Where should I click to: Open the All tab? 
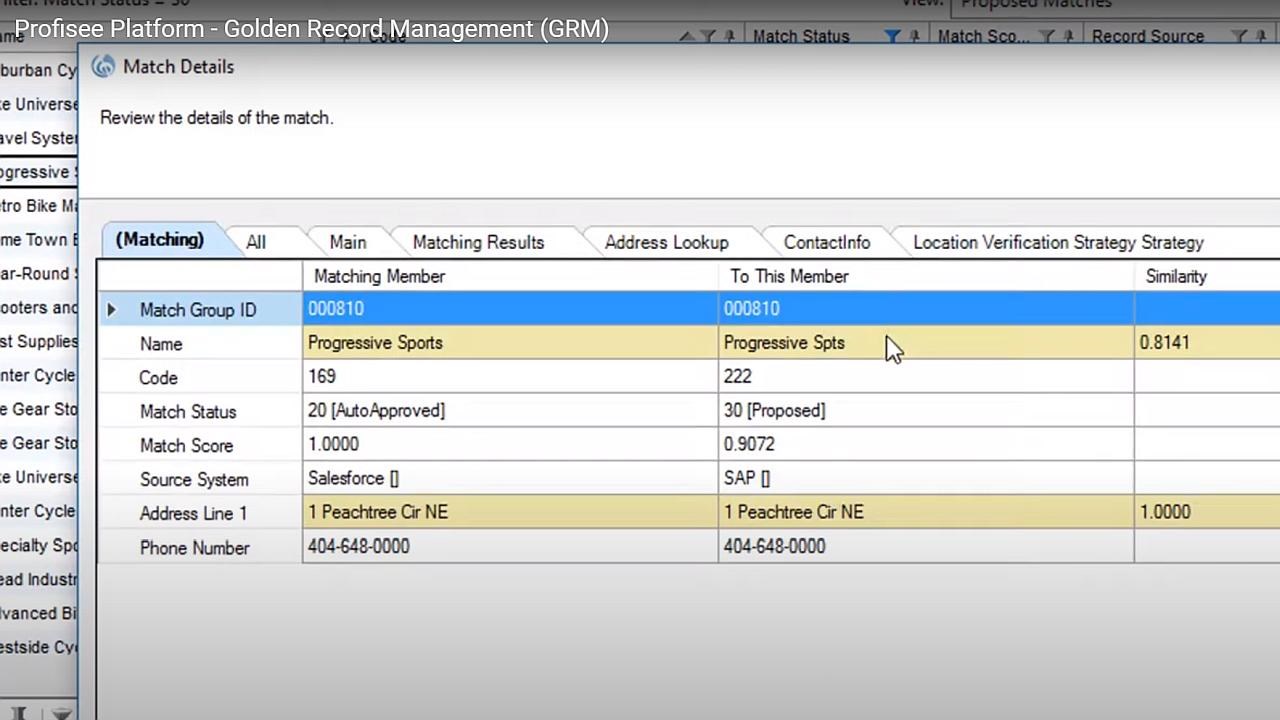256,242
